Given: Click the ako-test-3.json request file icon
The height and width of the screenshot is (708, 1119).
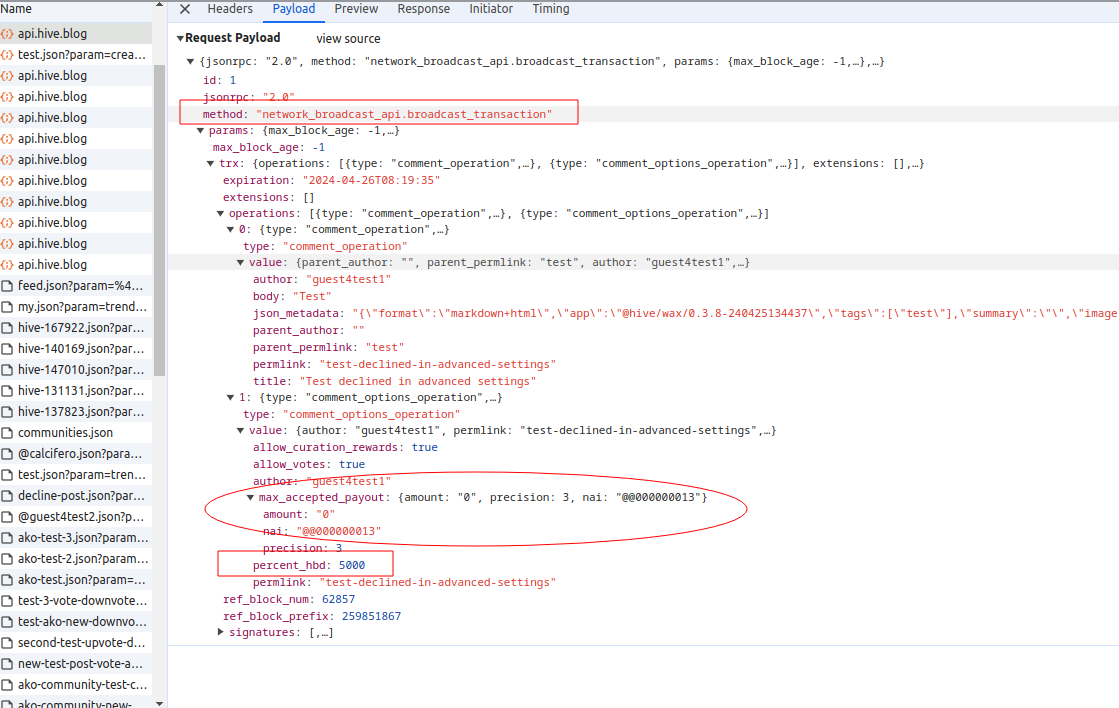Looking at the screenshot, I should (8, 538).
